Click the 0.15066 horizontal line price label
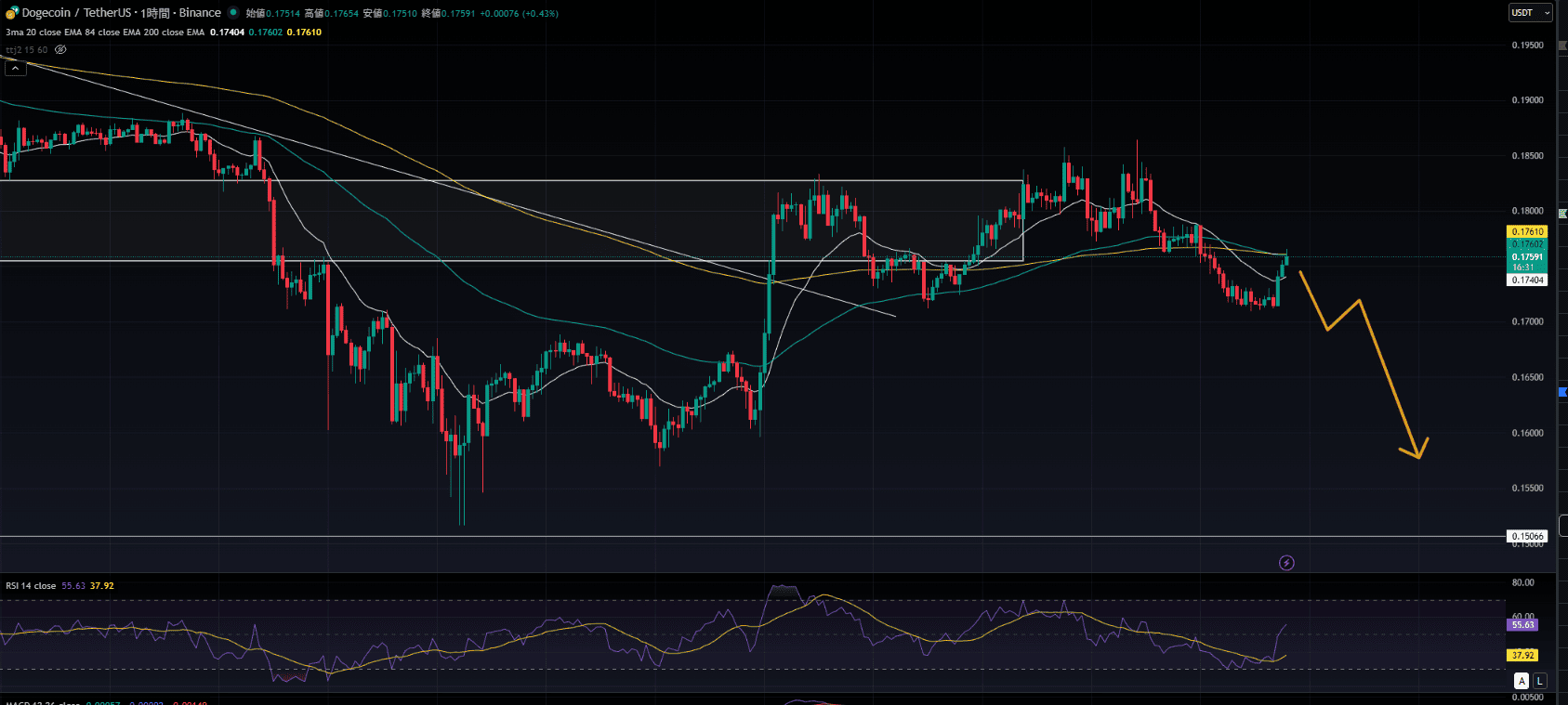This screenshot has width=1568, height=705. point(1527,536)
